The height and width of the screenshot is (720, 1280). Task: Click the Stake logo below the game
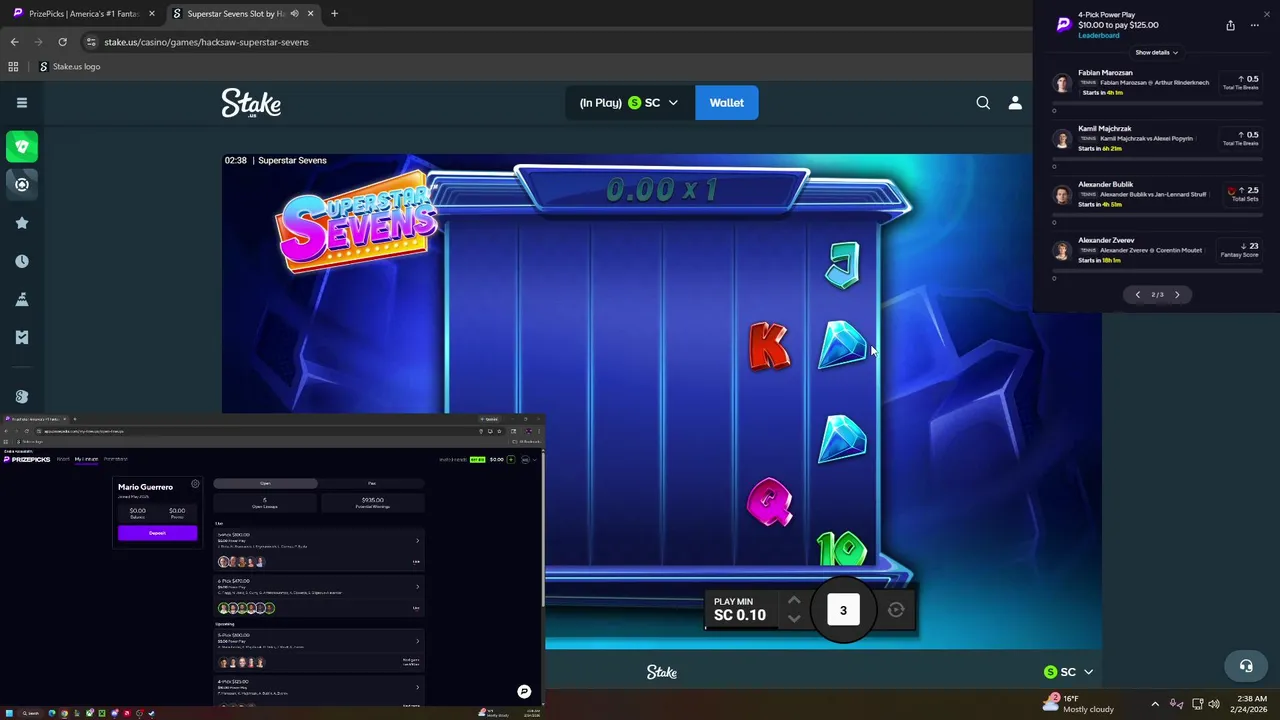pyautogui.click(x=661, y=673)
